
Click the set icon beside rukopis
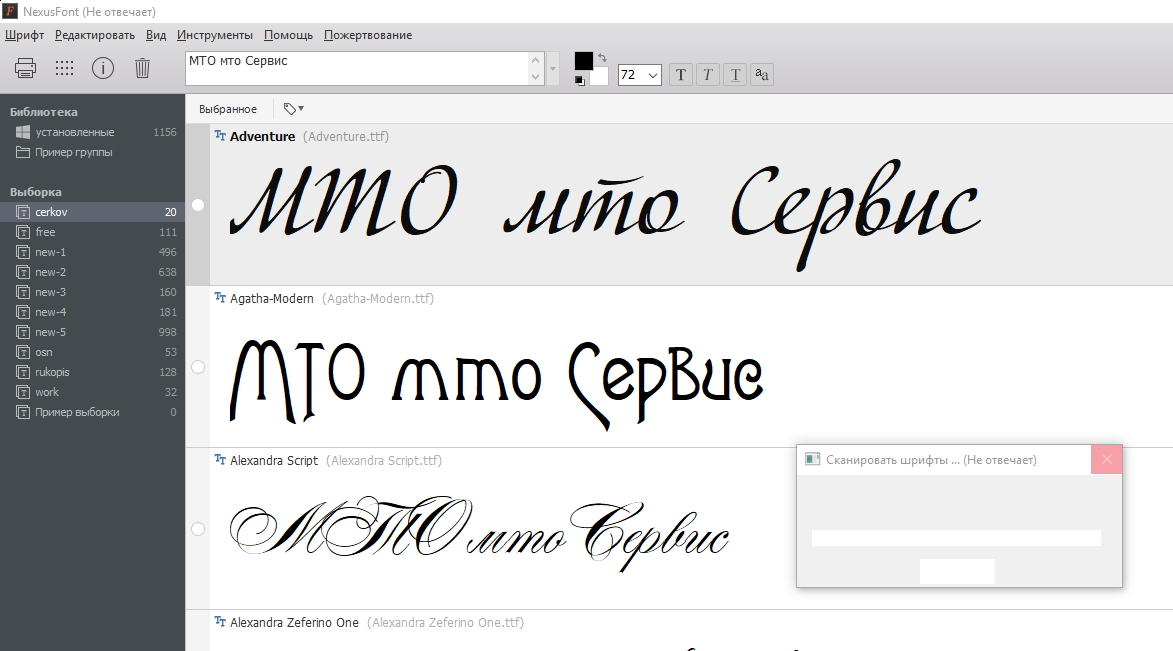coord(23,372)
